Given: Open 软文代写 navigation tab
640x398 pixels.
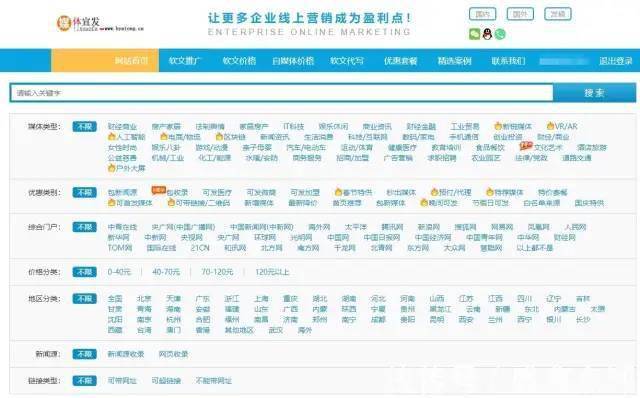Looking at the screenshot, I should point(347,61).
